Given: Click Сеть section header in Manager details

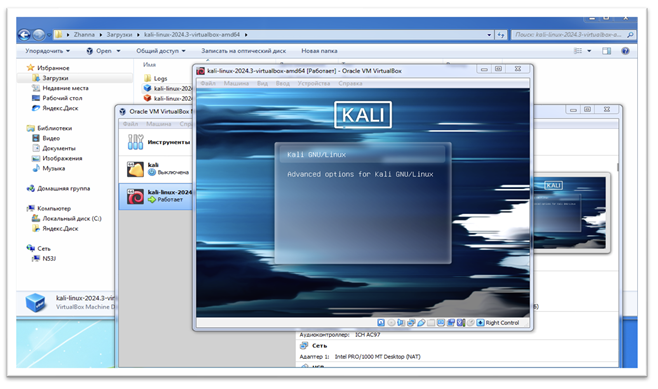Looking at the screenshot, I should (x=319, y=346).
